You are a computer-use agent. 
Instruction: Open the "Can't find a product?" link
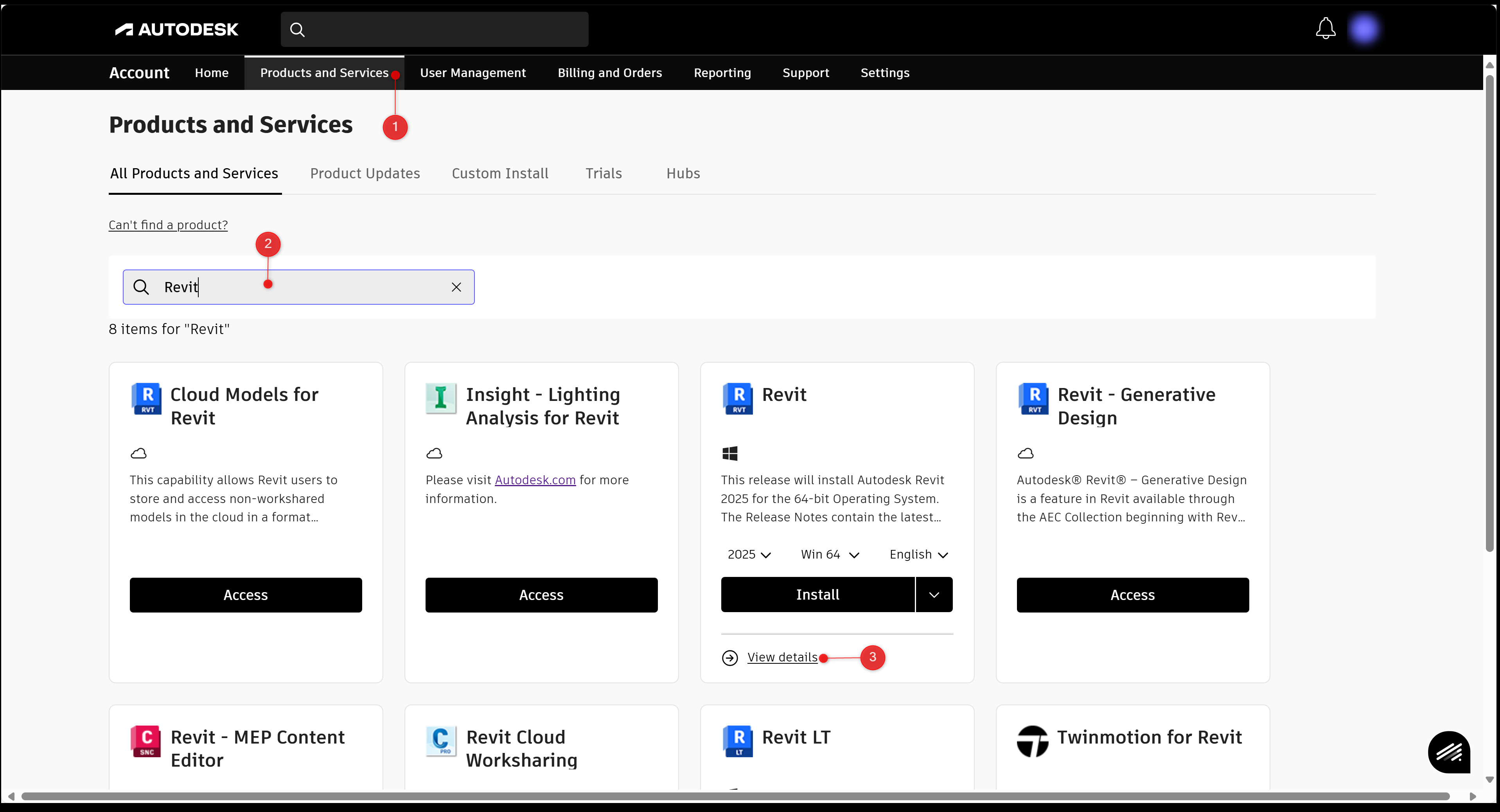pyautogui.click(x=168, y=225)
